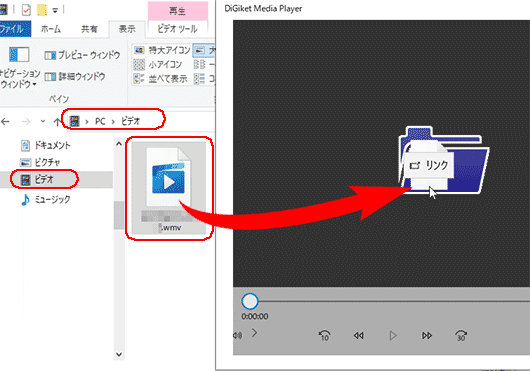Viewport: 530px width, 371px height.
Task: Mute audio with the speaker icon
Action: (238, 335)
